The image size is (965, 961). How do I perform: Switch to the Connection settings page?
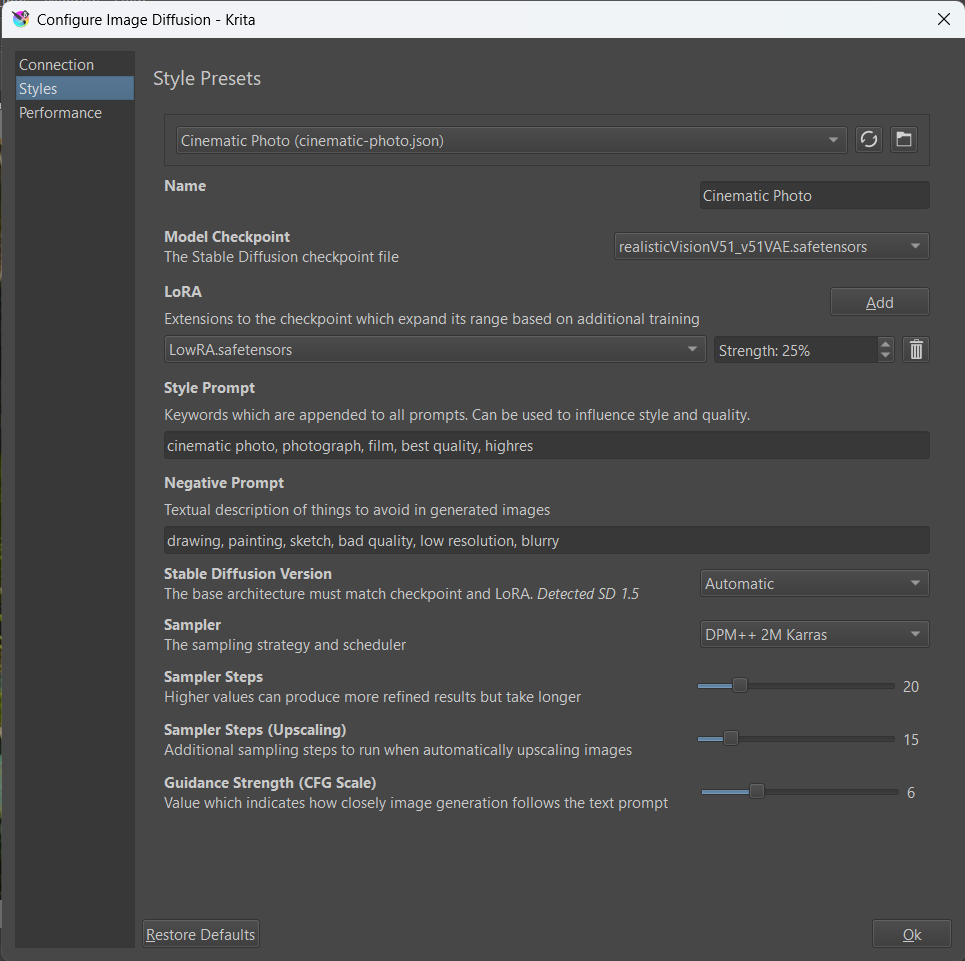click(74, 65)
